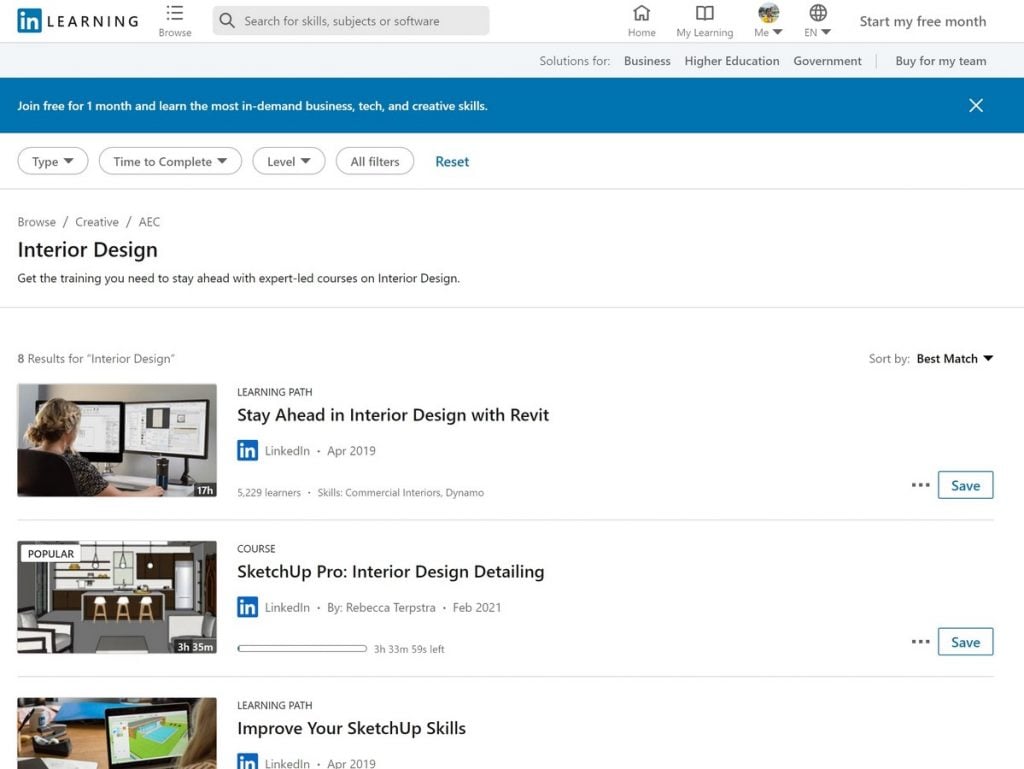The width and height of the screenshot is (1024, 769).
Task: Click LinkedIn logo under Improve Your SketchUp Skills
Action: 248,761
